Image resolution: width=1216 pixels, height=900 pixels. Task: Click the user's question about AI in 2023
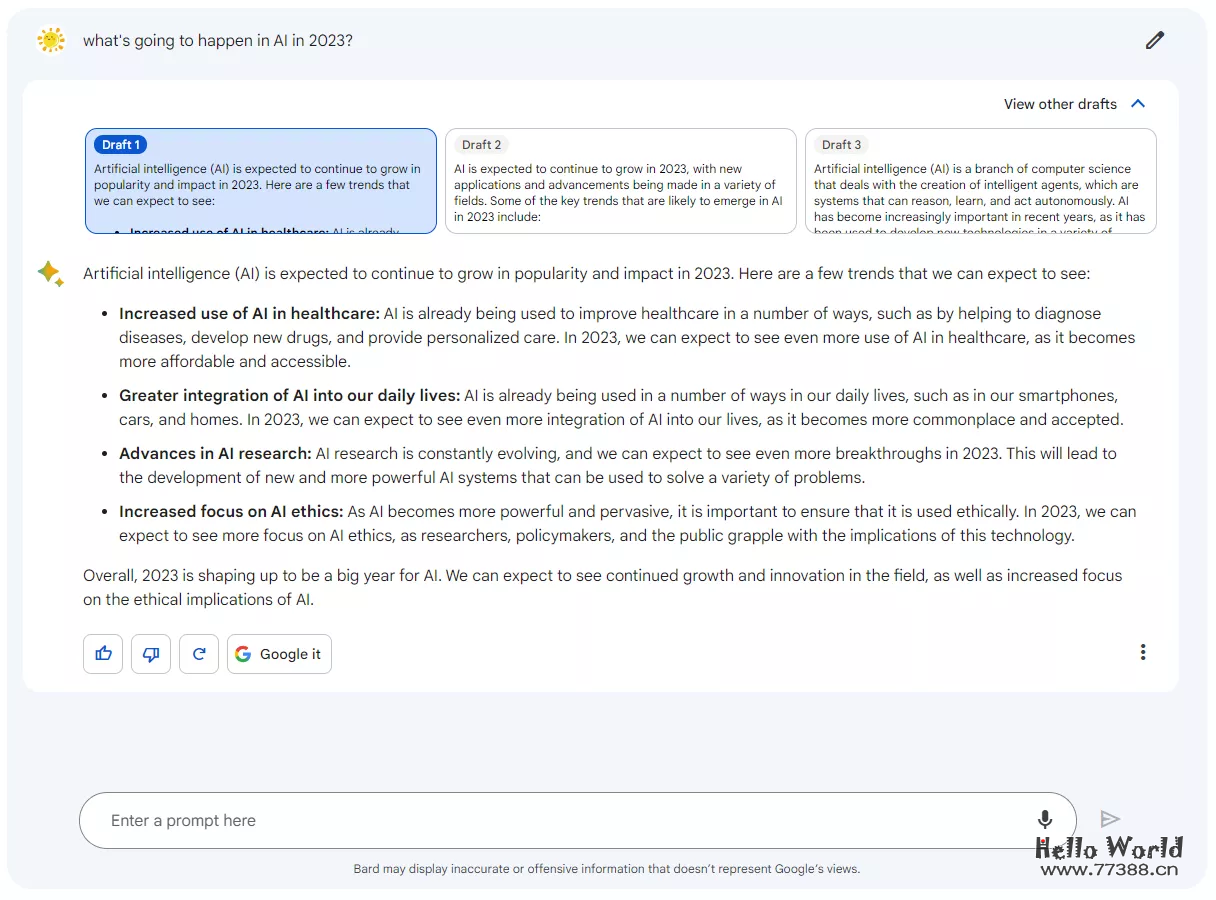pos(218,41)
